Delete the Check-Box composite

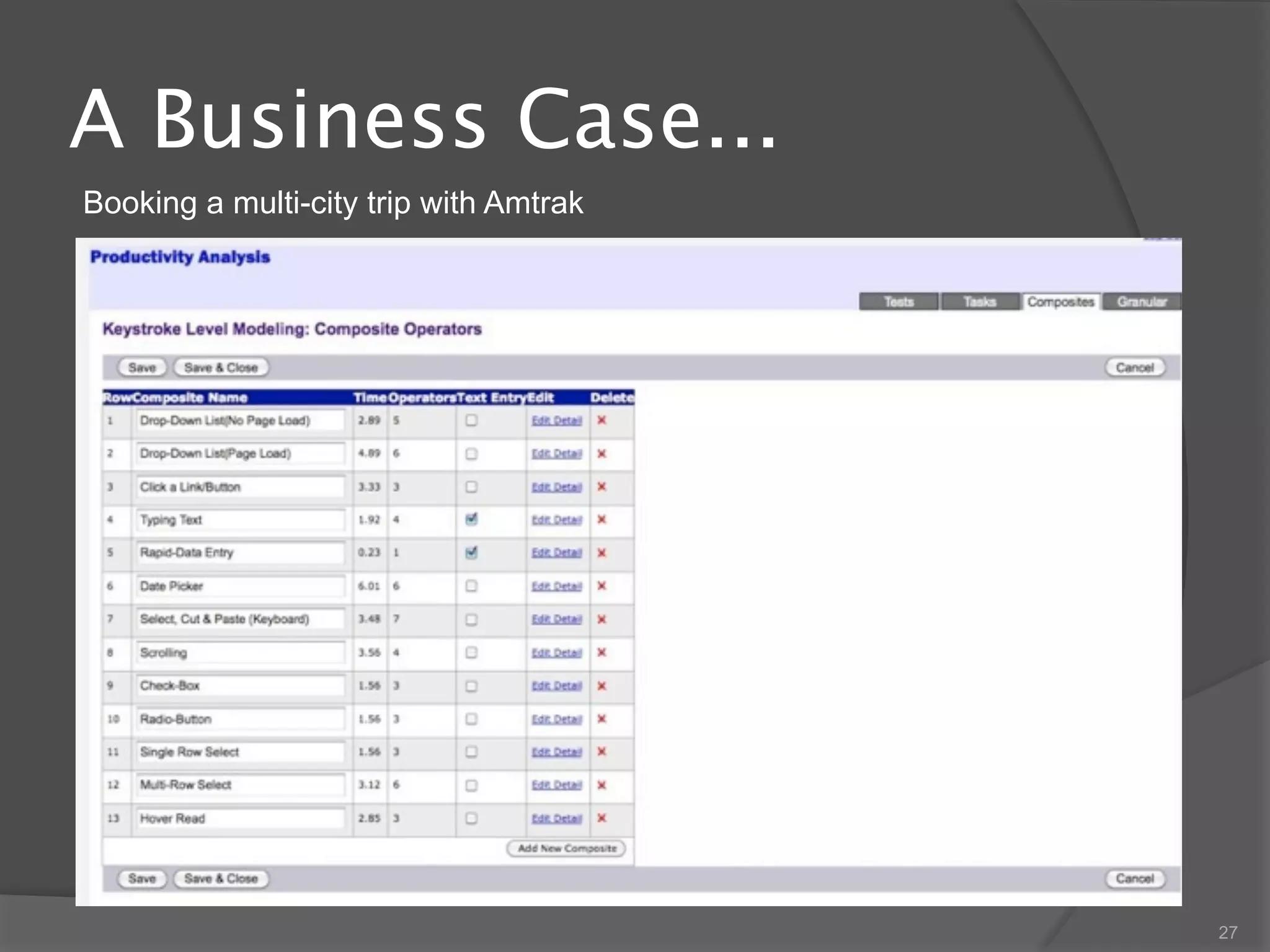point(601,685)
